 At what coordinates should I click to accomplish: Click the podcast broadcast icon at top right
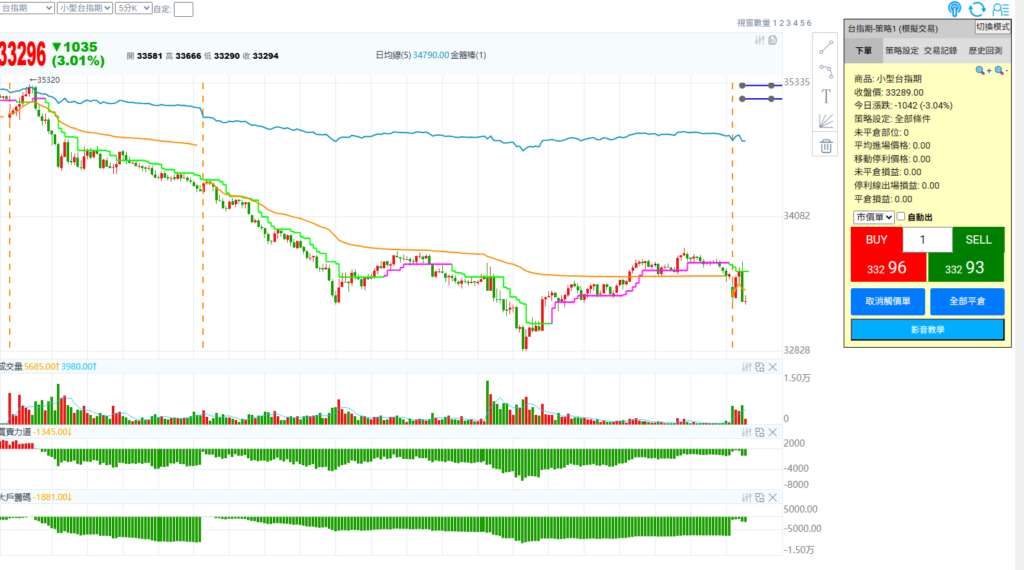954,9
